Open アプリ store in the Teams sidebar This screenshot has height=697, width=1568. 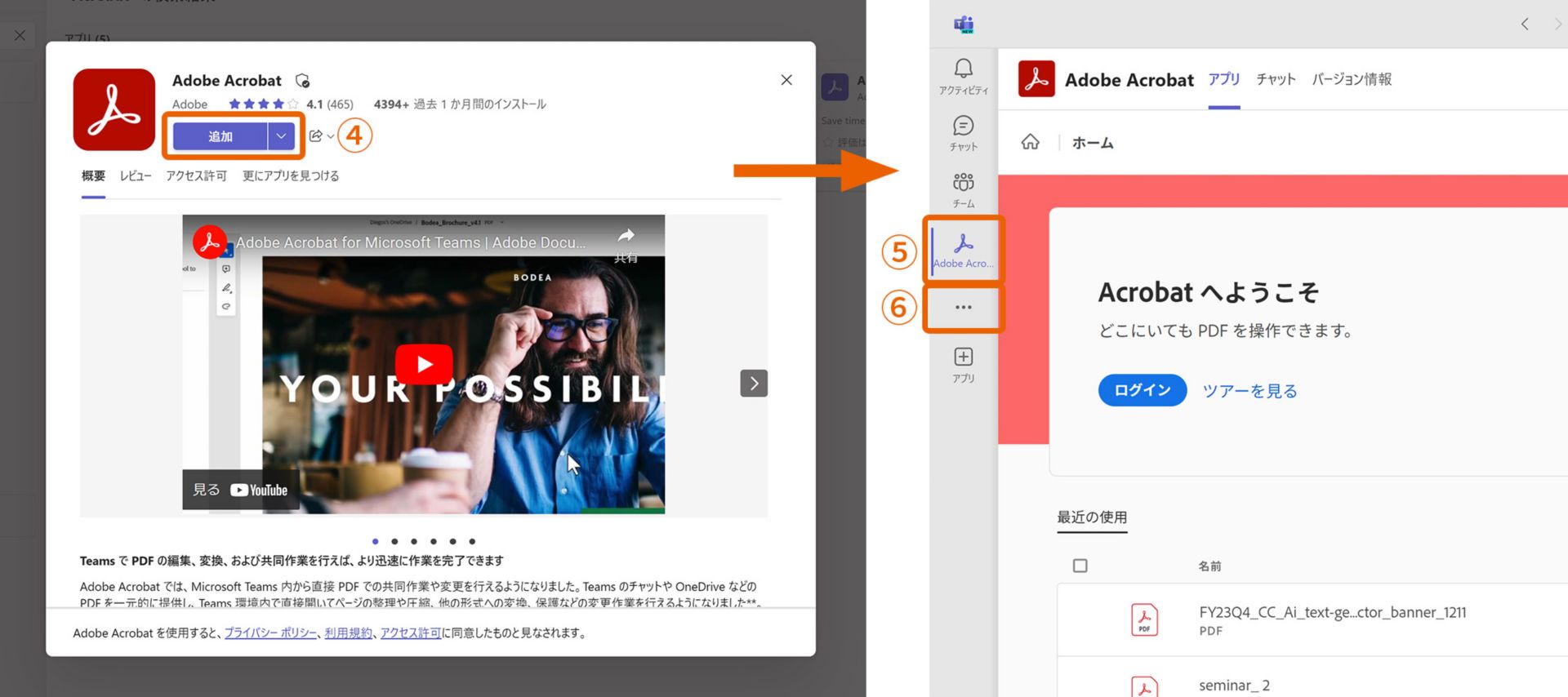coord(964,365)
